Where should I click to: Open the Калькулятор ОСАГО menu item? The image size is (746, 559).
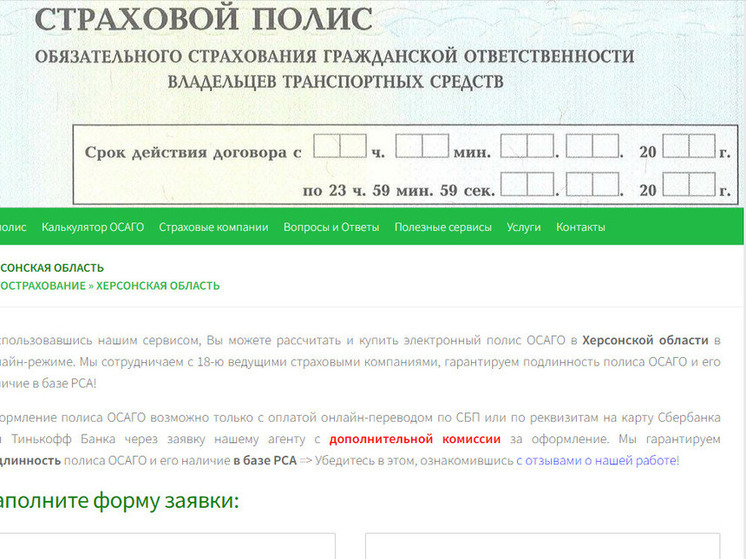[93, 227]
